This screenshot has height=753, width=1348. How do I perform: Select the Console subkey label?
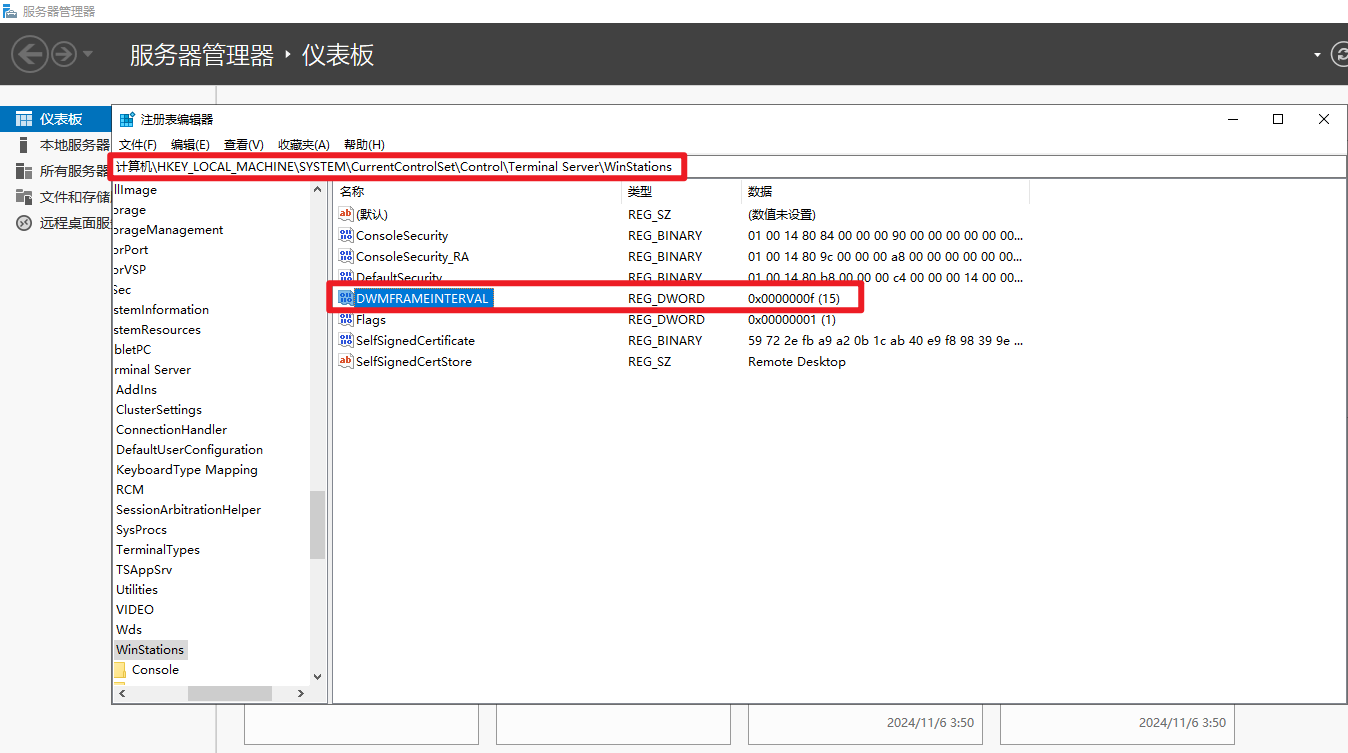(155, 670)
